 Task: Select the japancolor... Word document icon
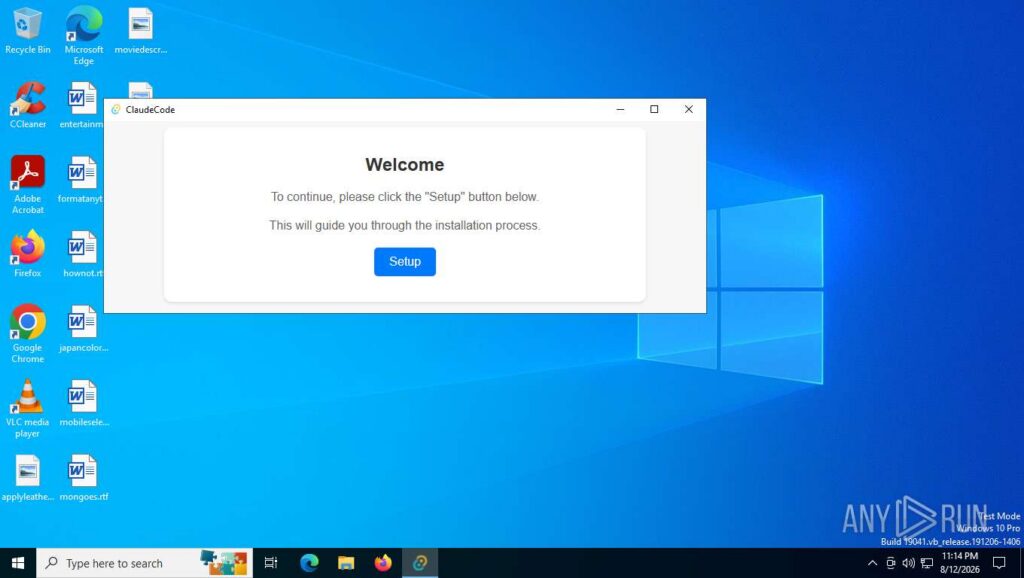pyautogui.click(x=83, y=329)
